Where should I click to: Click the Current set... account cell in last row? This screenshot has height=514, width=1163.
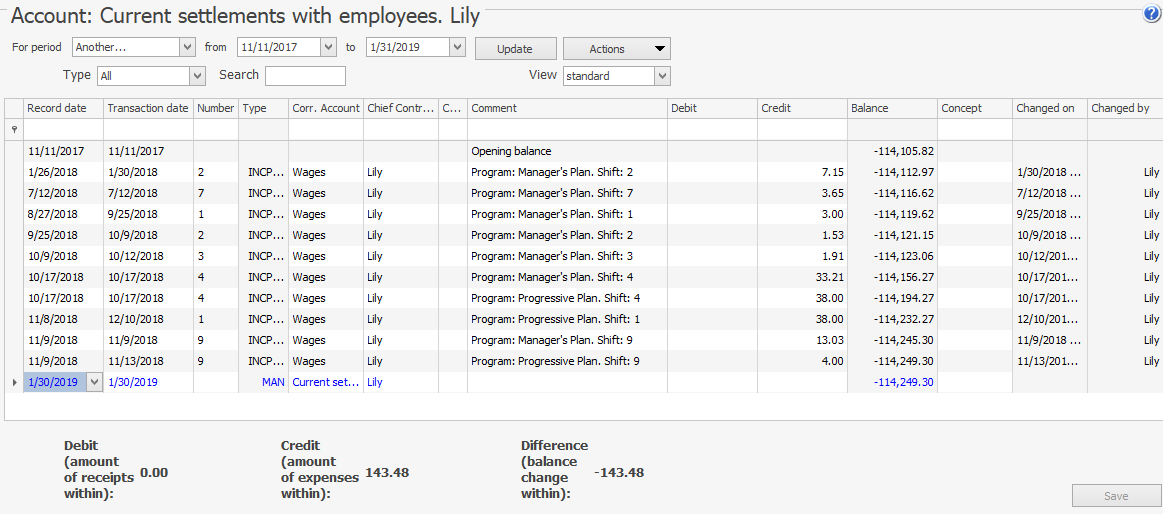click(x=325, y=382)
